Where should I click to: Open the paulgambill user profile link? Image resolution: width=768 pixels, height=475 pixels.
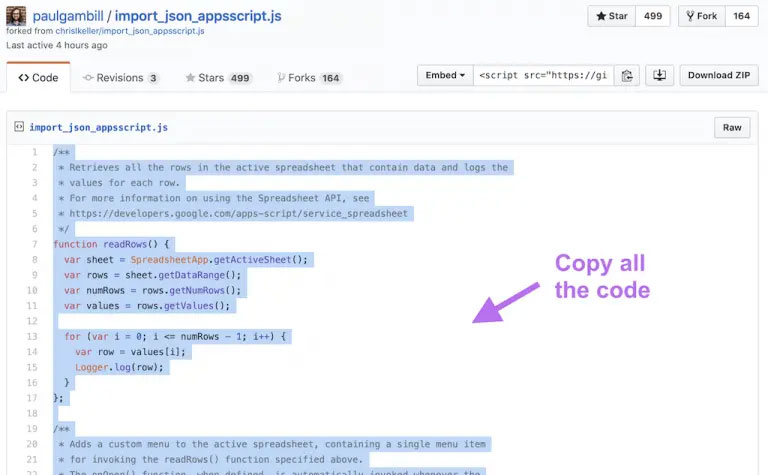(68, 16)
